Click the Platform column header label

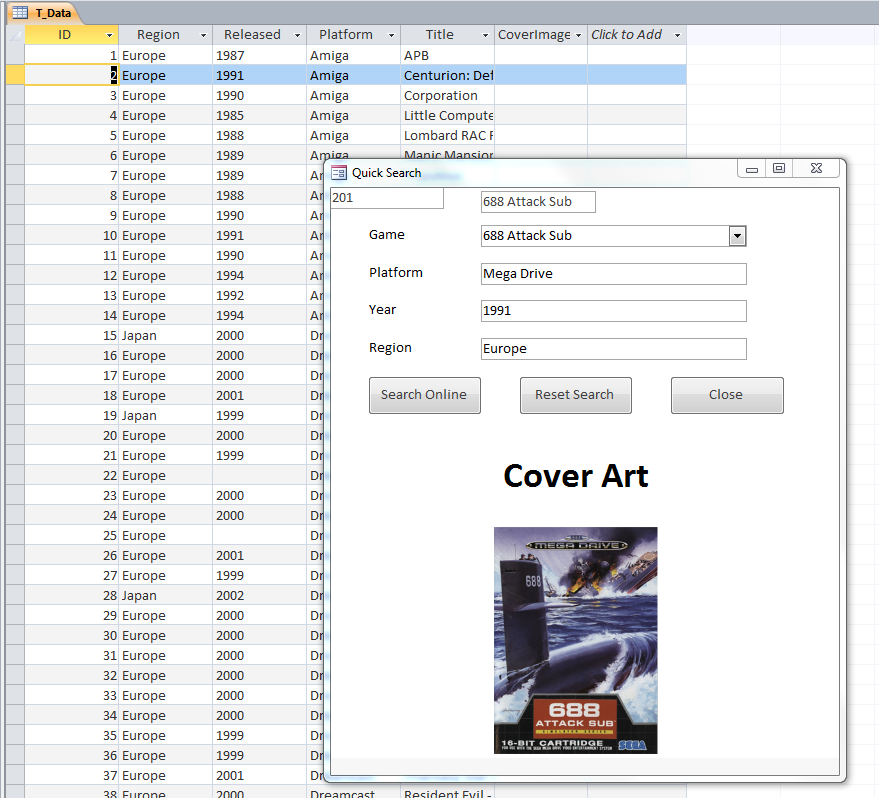coord(346,35)
